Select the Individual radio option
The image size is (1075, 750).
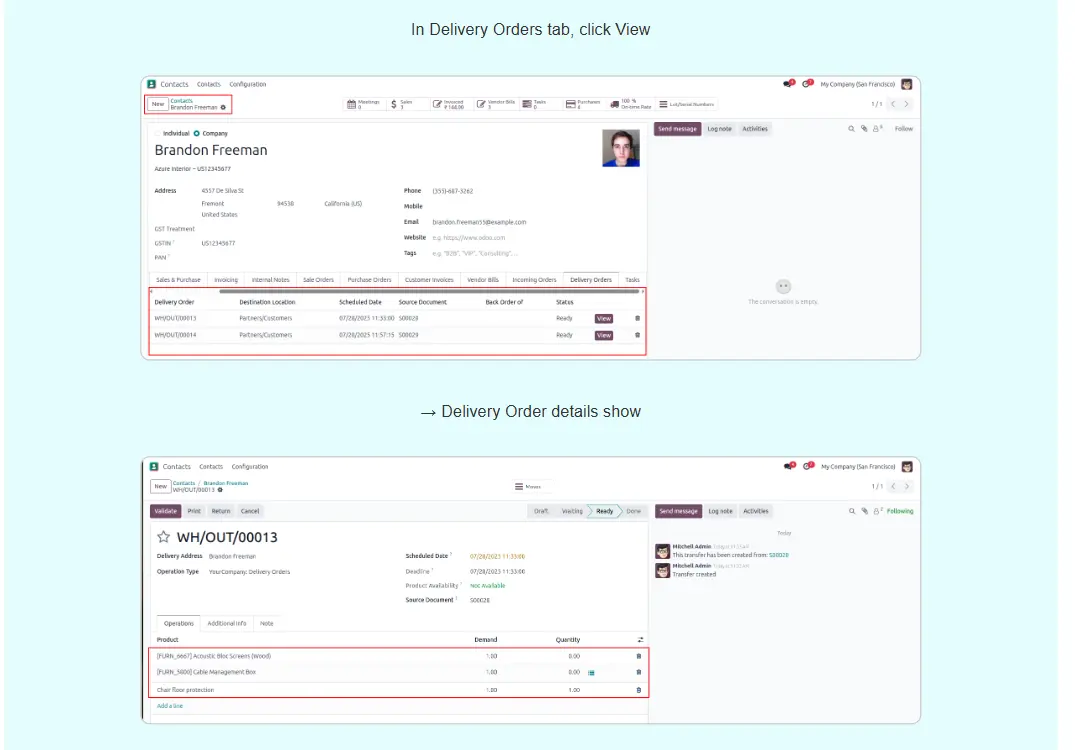coord(157,133)
